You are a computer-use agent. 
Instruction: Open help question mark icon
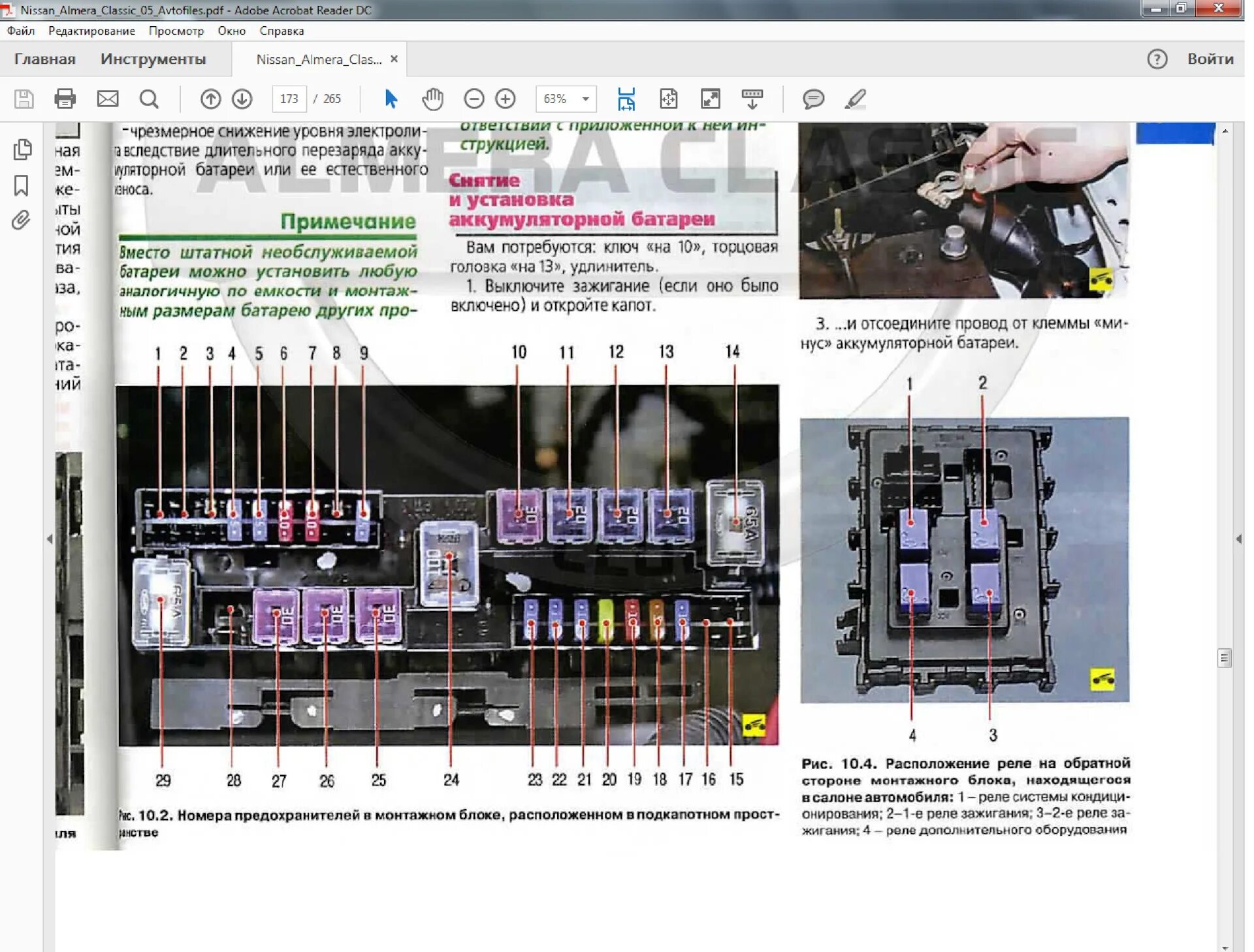[x=1157, y=59]
